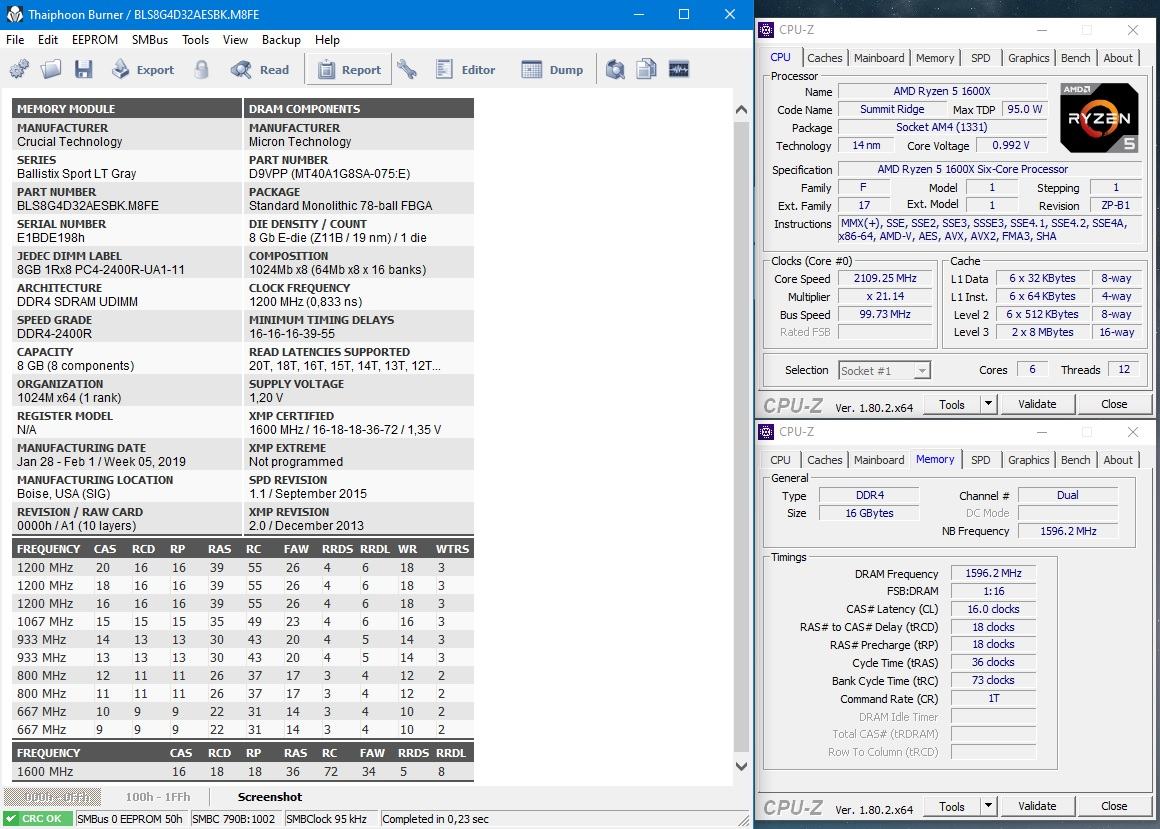Open the File menu

15,40
